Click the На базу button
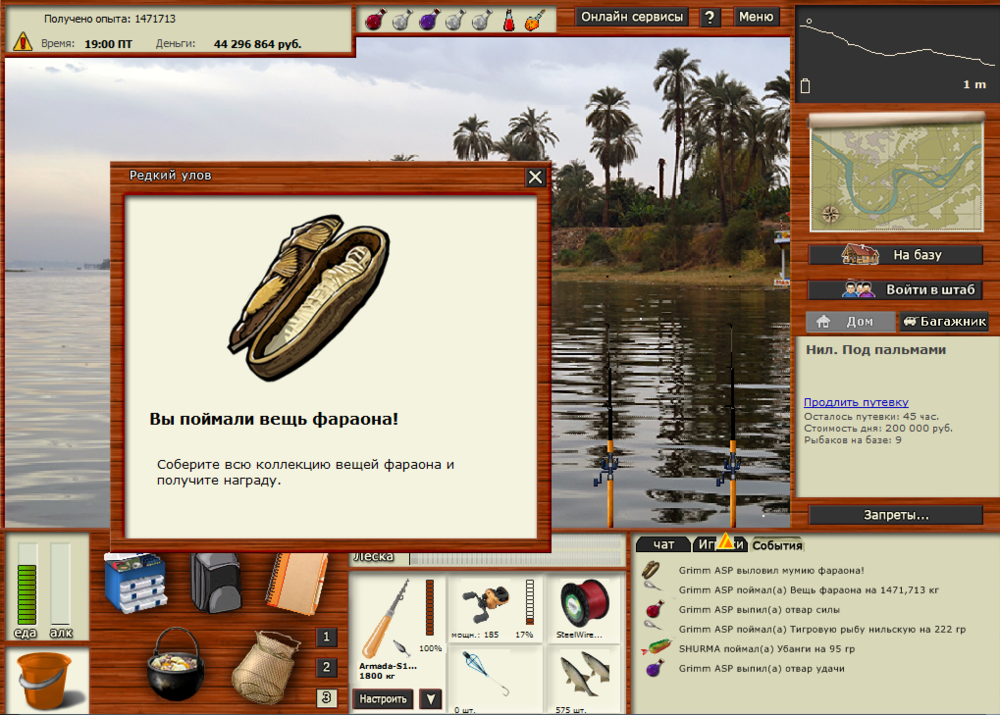This screenshot has height=715, width=1000. pos(896,255)
